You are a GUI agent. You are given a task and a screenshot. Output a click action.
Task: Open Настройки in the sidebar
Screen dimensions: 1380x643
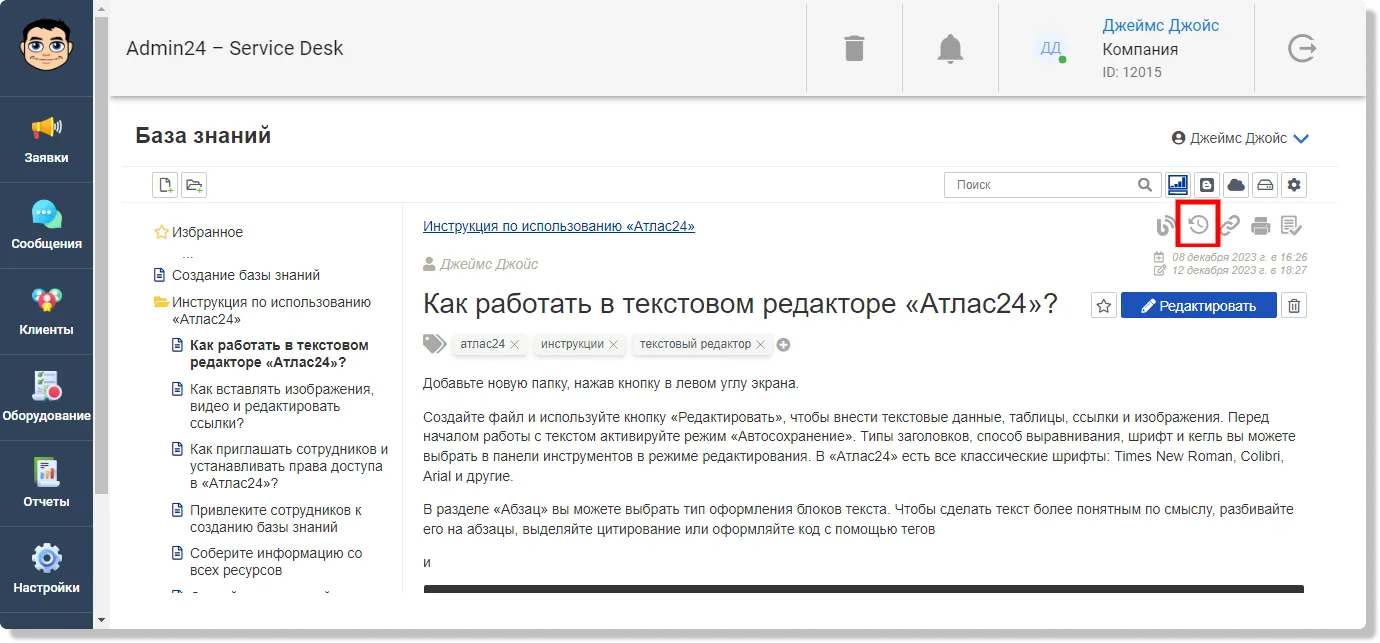pyautogui.click(x=47, y=569)
